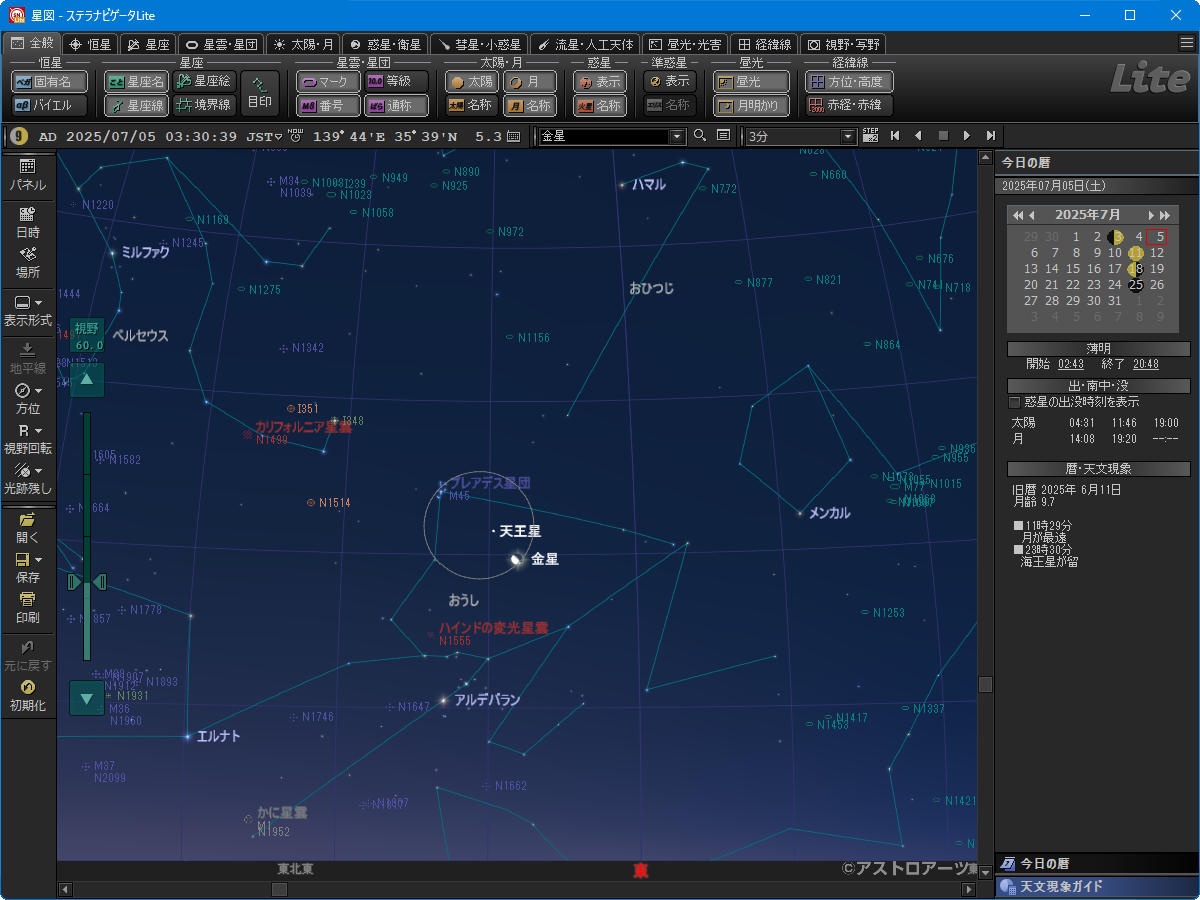Click the 開く open file icon

[x=27, y=520]
